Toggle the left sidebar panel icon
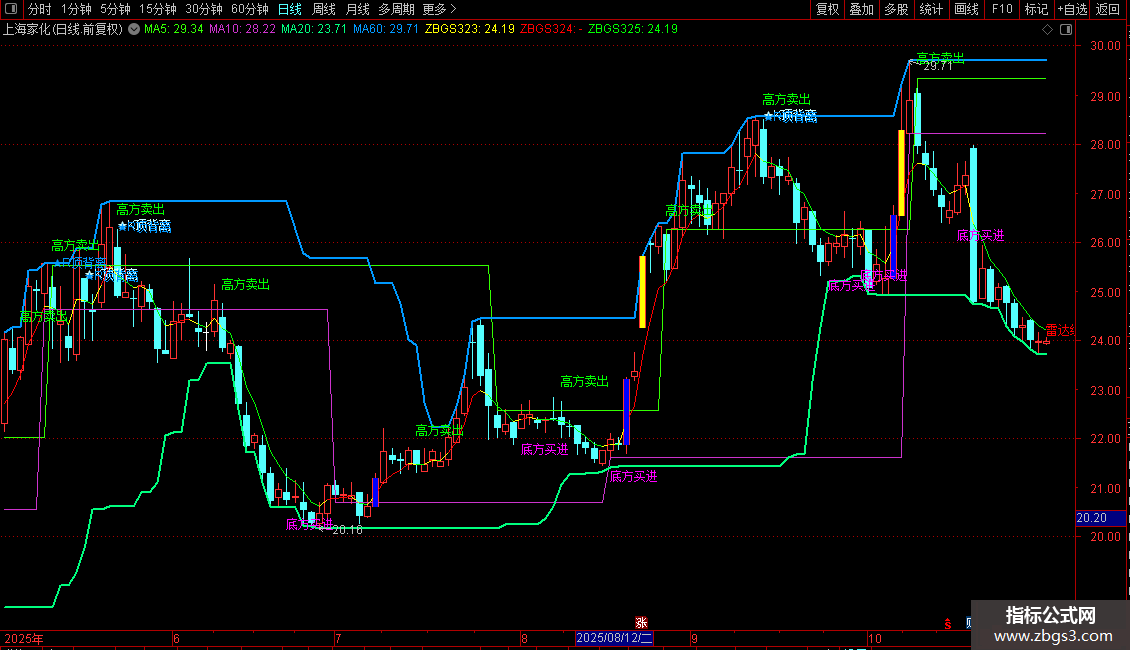This screenshot has height=650, width=1130. click(x=11, y=9)
